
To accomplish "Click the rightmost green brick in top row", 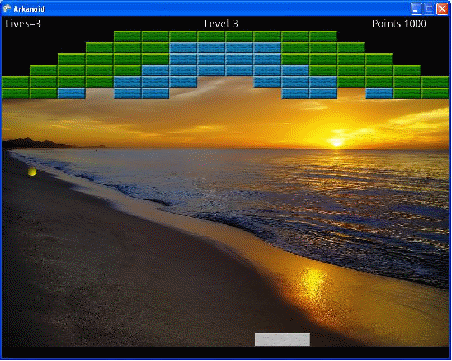I will pos(323,36).
